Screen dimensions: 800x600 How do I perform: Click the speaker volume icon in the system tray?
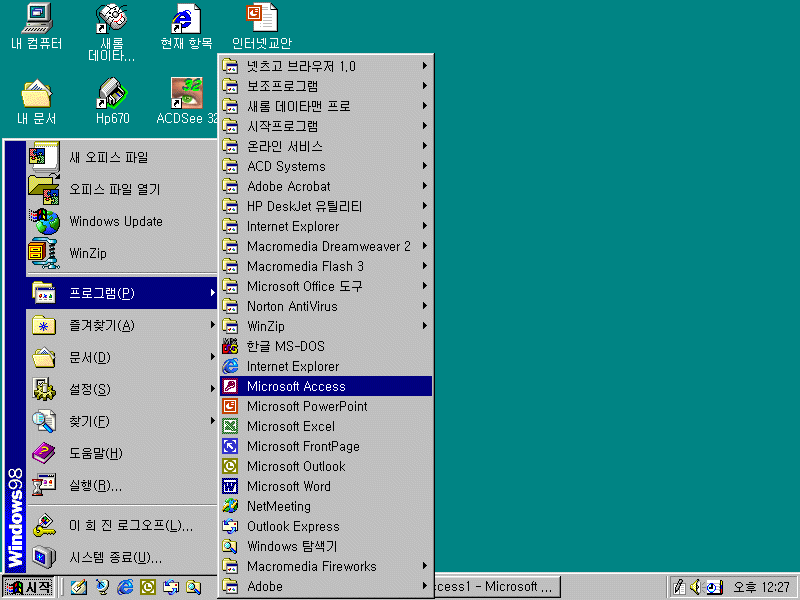click(x=695, y=587)
